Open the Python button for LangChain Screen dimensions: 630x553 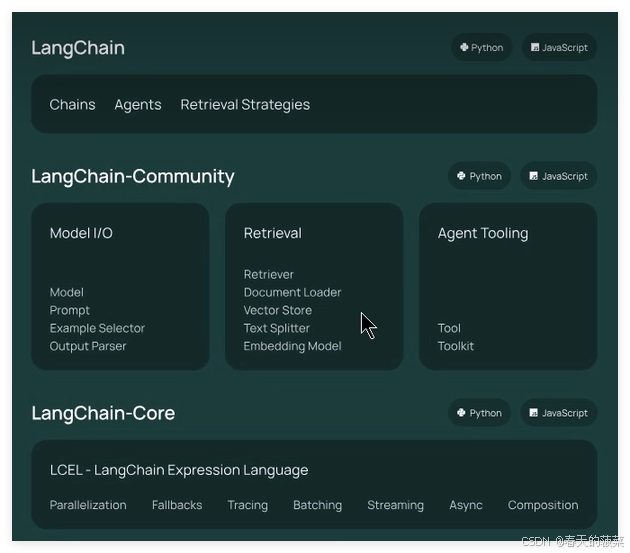pos(482,47)
